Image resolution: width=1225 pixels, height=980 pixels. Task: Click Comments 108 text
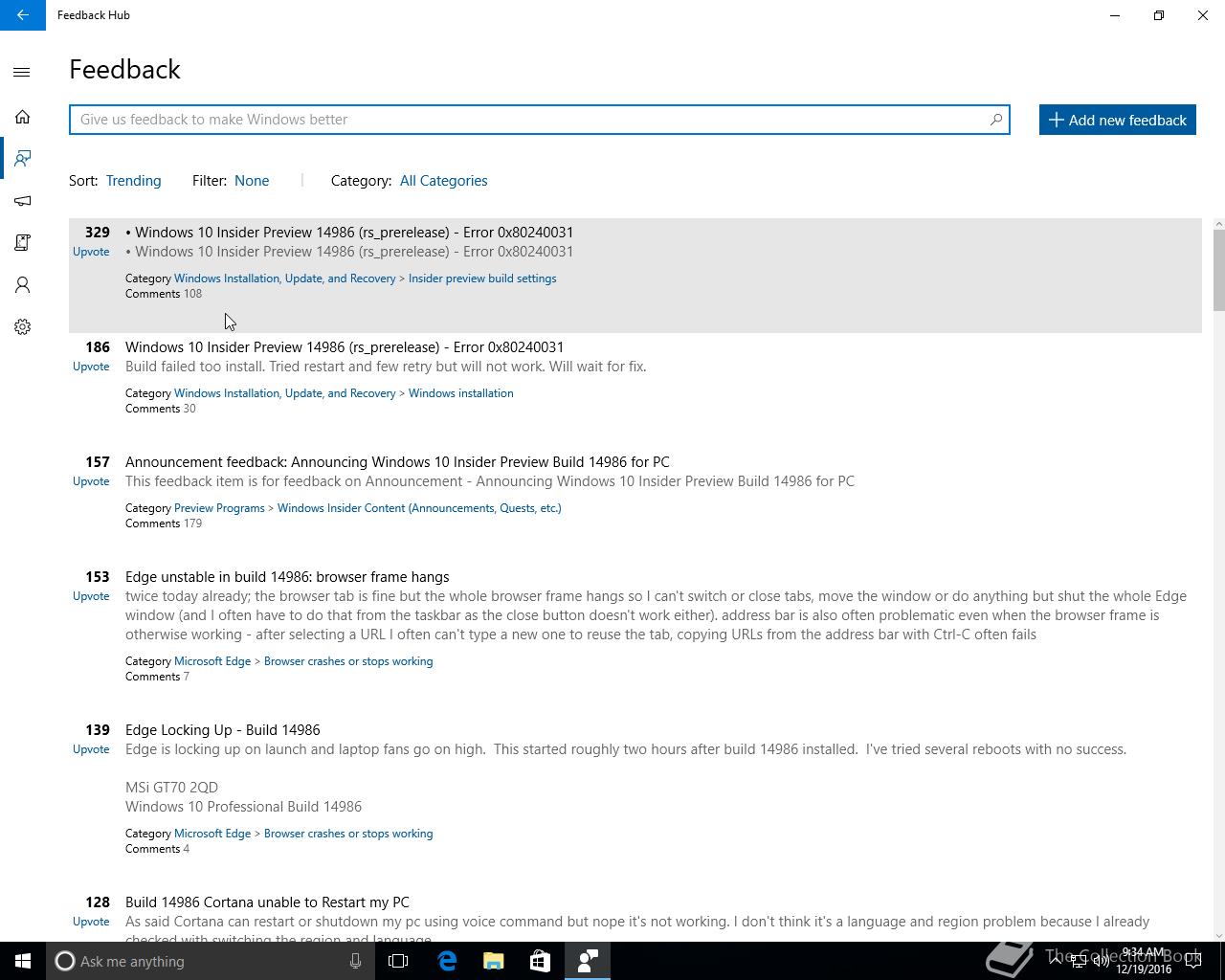[x=164, y=294]
